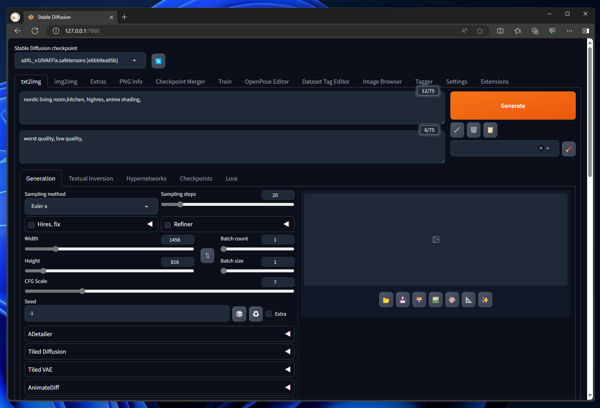Send image to extras with triangle ruler icon
This screenshot has width=600, height=408.
[468, 300]
